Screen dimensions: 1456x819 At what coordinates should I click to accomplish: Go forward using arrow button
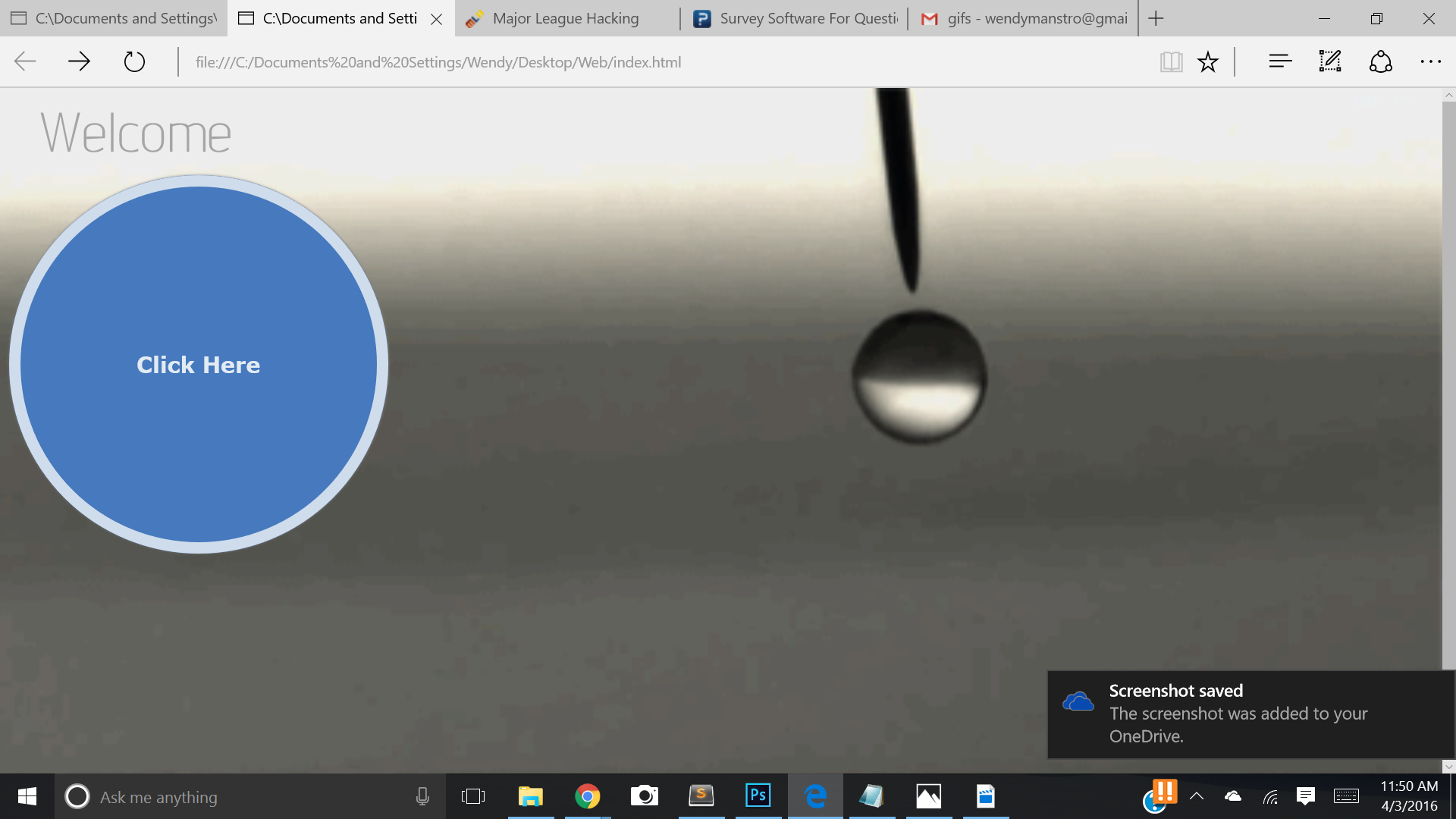79,61
